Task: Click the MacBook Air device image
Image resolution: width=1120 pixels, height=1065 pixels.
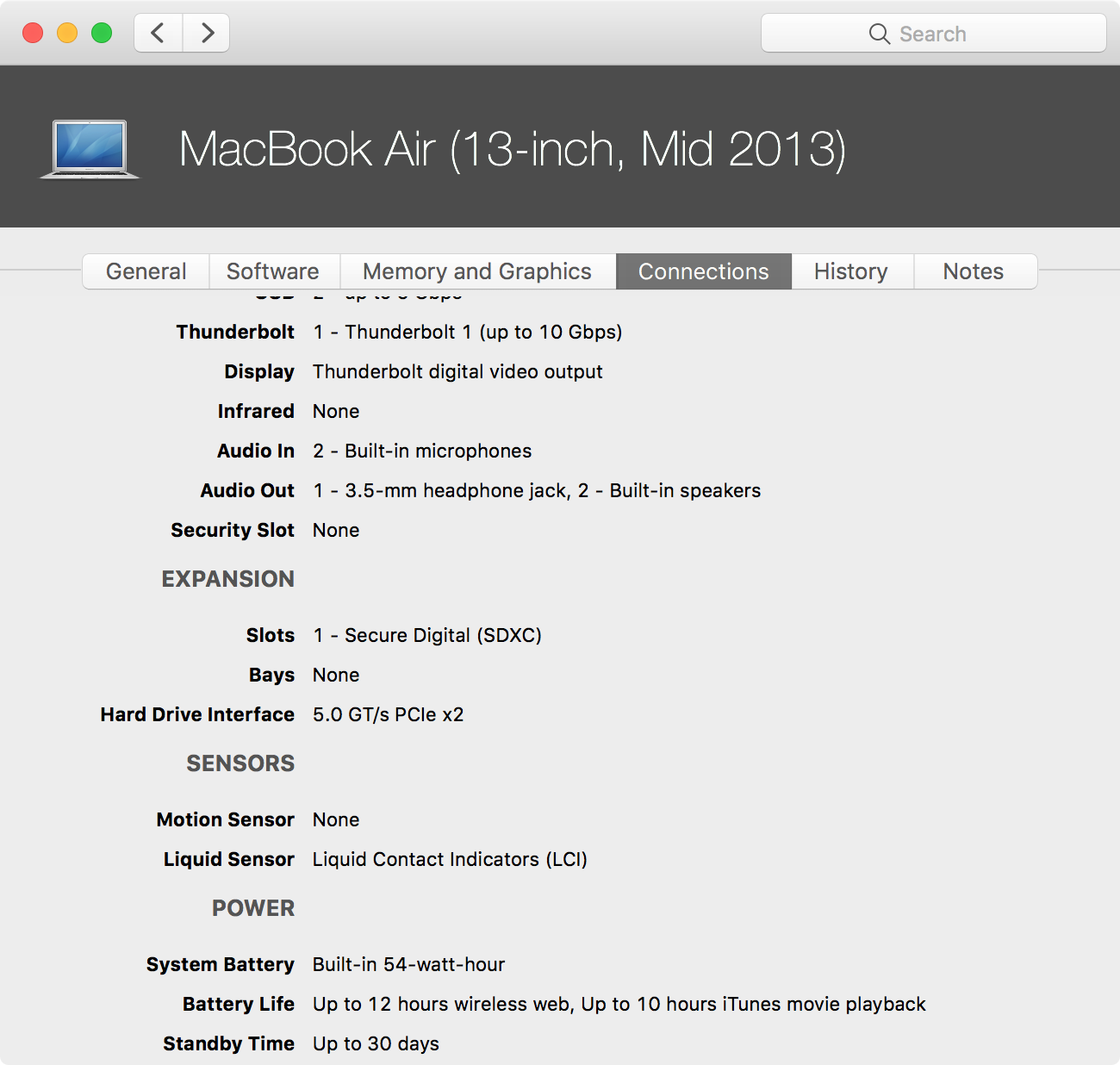Action: tap(90, 150)
